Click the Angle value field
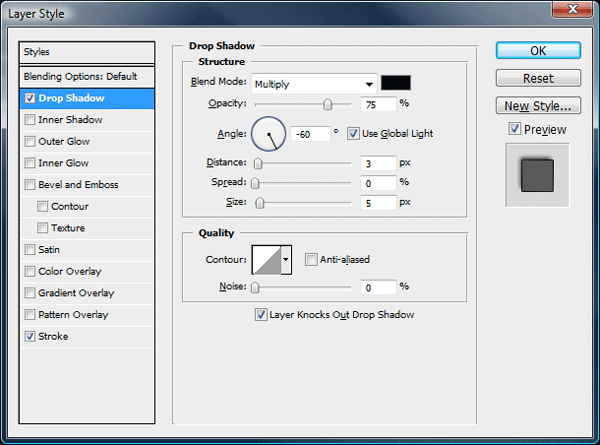This screenshot has height=445, width=600. coord(310,134)
